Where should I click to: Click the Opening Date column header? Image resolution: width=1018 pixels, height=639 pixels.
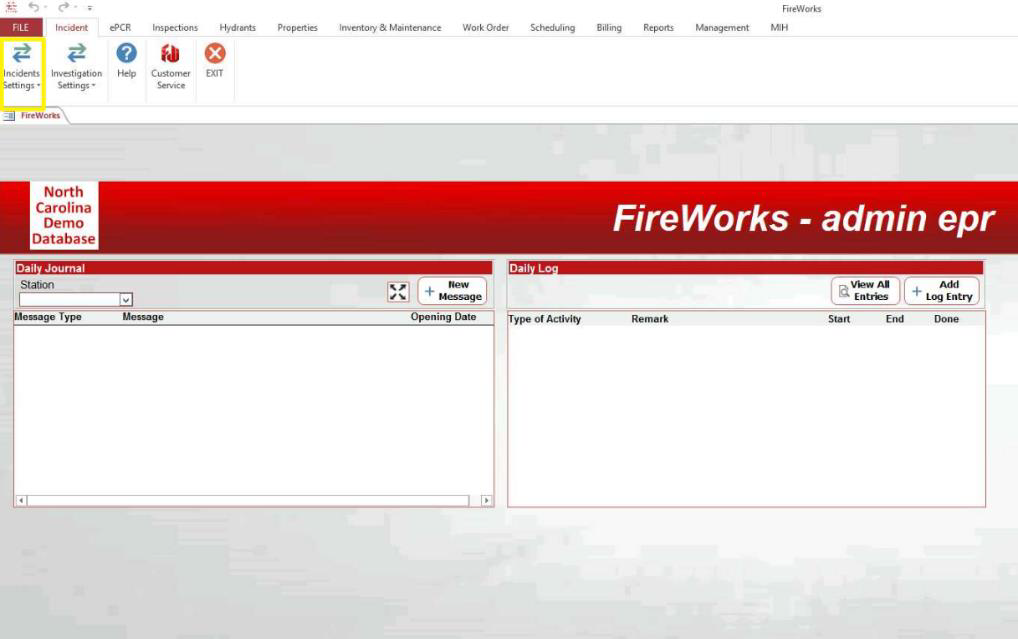click(443, 317)
